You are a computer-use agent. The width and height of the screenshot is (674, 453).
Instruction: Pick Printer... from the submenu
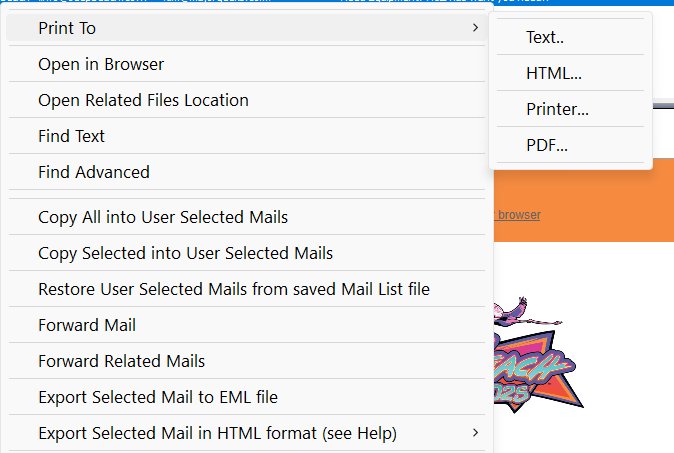coord(557,109)
